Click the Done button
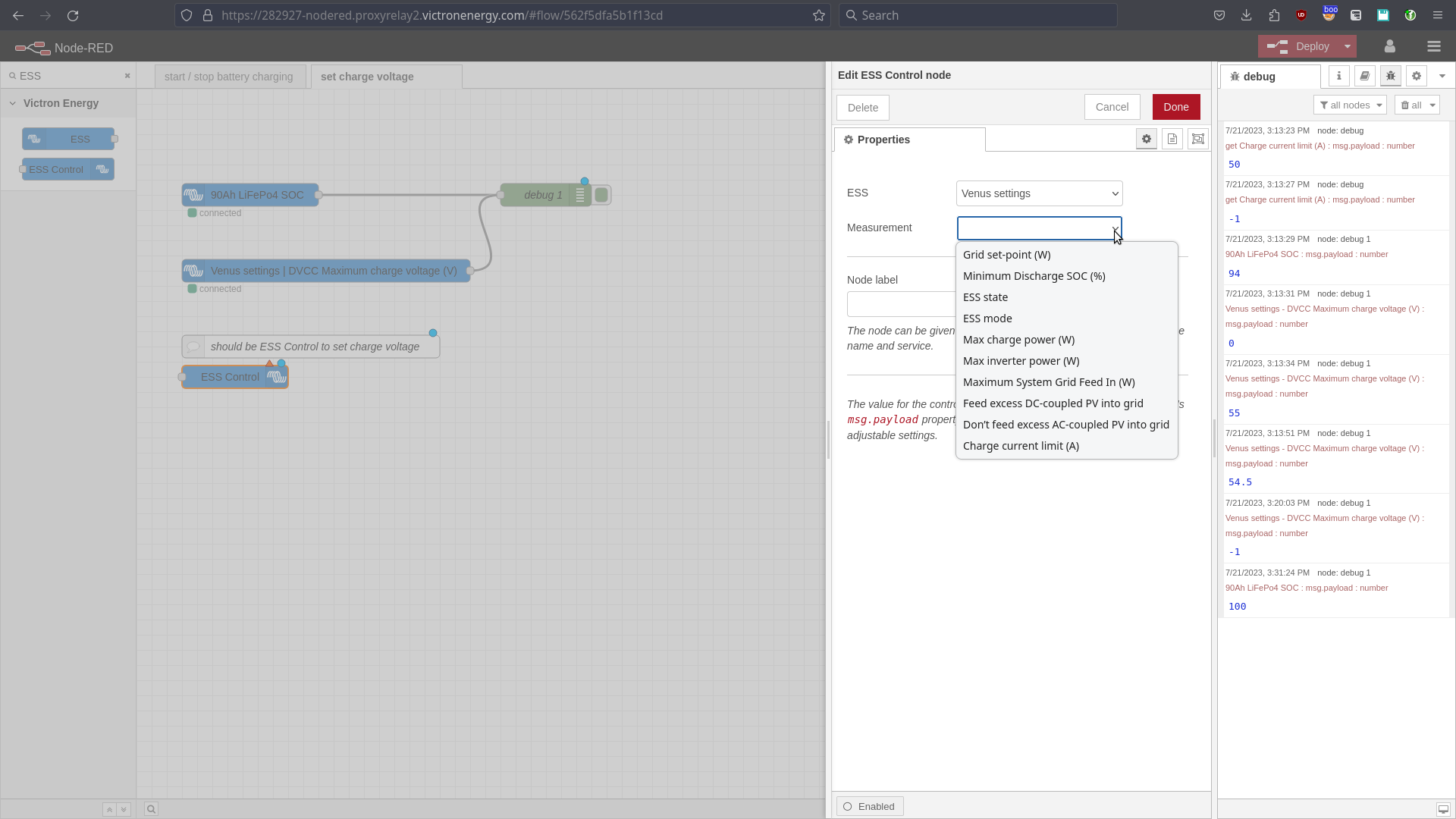The image size is (1456, 819). point(1175,107)
